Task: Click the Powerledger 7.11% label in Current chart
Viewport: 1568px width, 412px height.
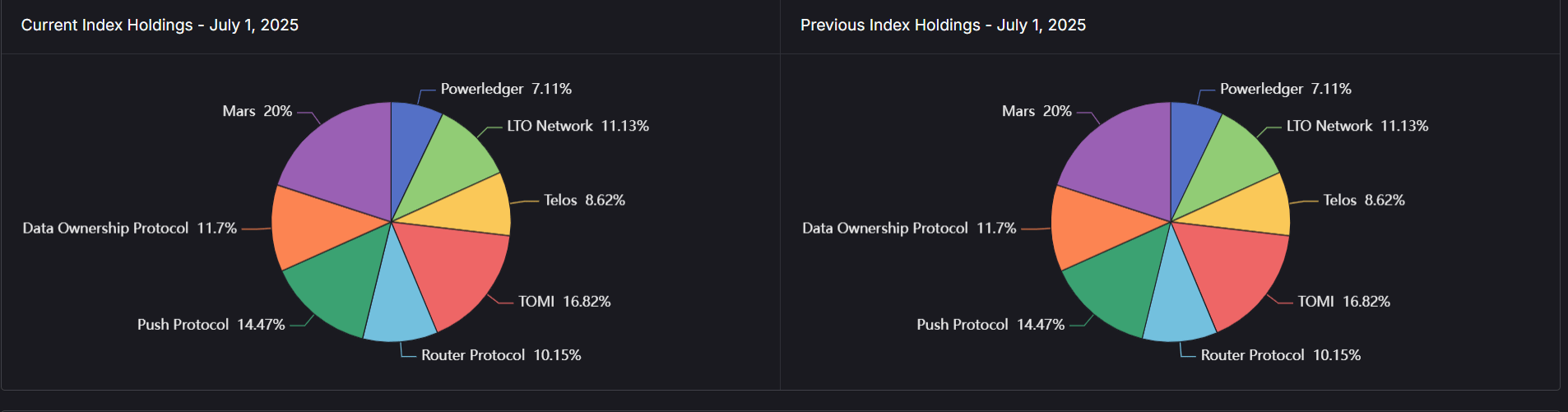Action: (506, 89)
